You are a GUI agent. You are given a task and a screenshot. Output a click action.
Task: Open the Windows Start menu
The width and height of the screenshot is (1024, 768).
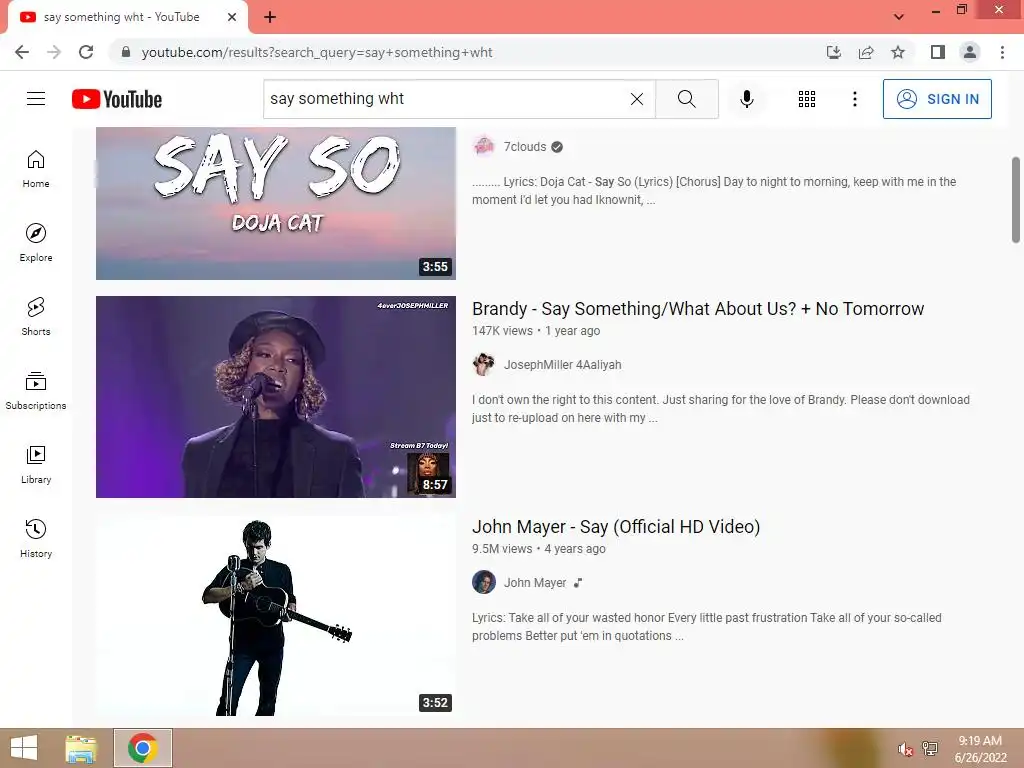point(24,748)
